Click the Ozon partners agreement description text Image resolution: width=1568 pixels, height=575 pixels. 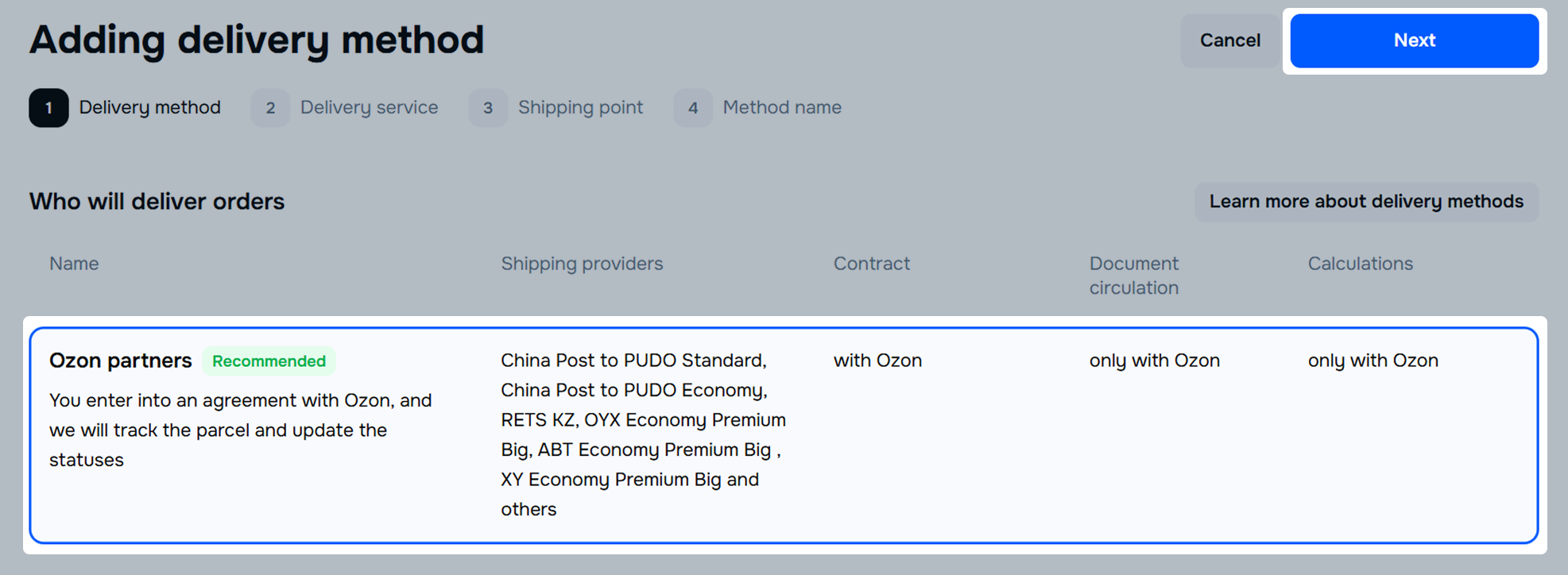pos(240,430)
